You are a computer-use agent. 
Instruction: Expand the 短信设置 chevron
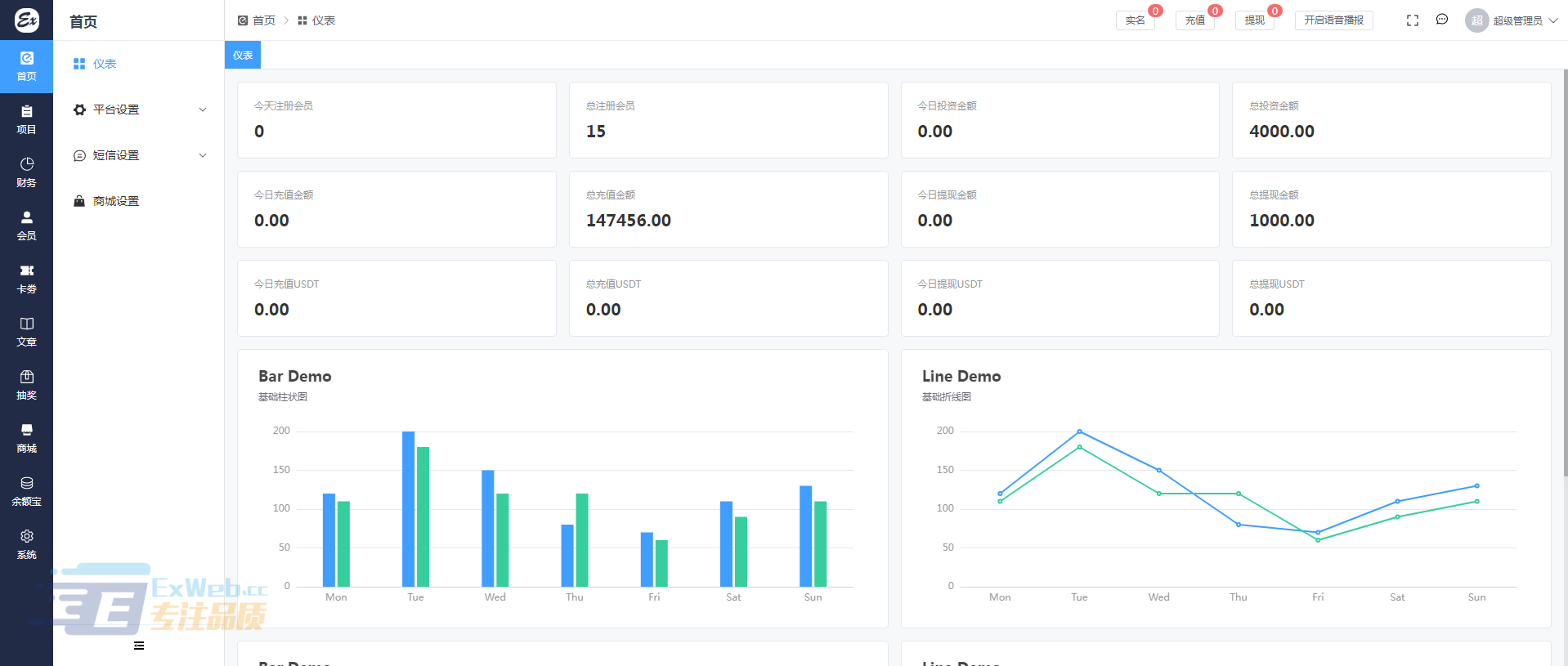point(203,155)
